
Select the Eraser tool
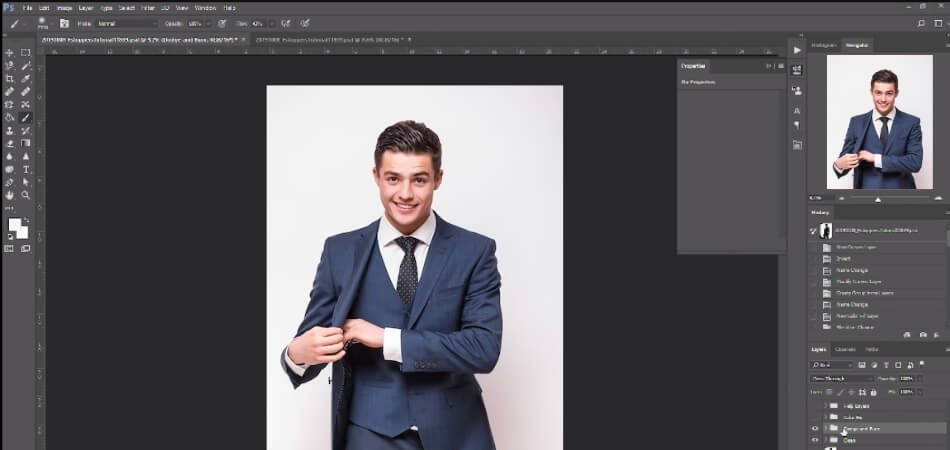click(x=9, y=144)
